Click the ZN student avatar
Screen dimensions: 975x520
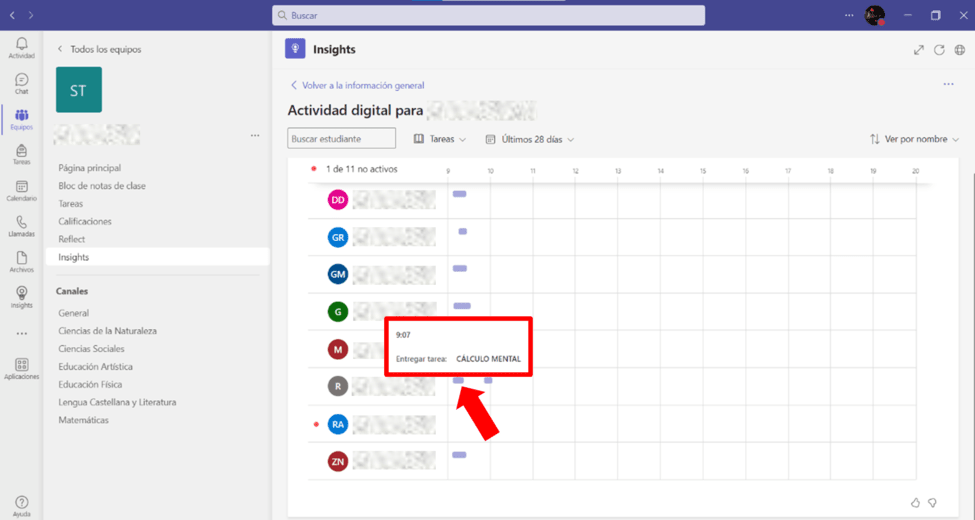(x=338, y=462)
